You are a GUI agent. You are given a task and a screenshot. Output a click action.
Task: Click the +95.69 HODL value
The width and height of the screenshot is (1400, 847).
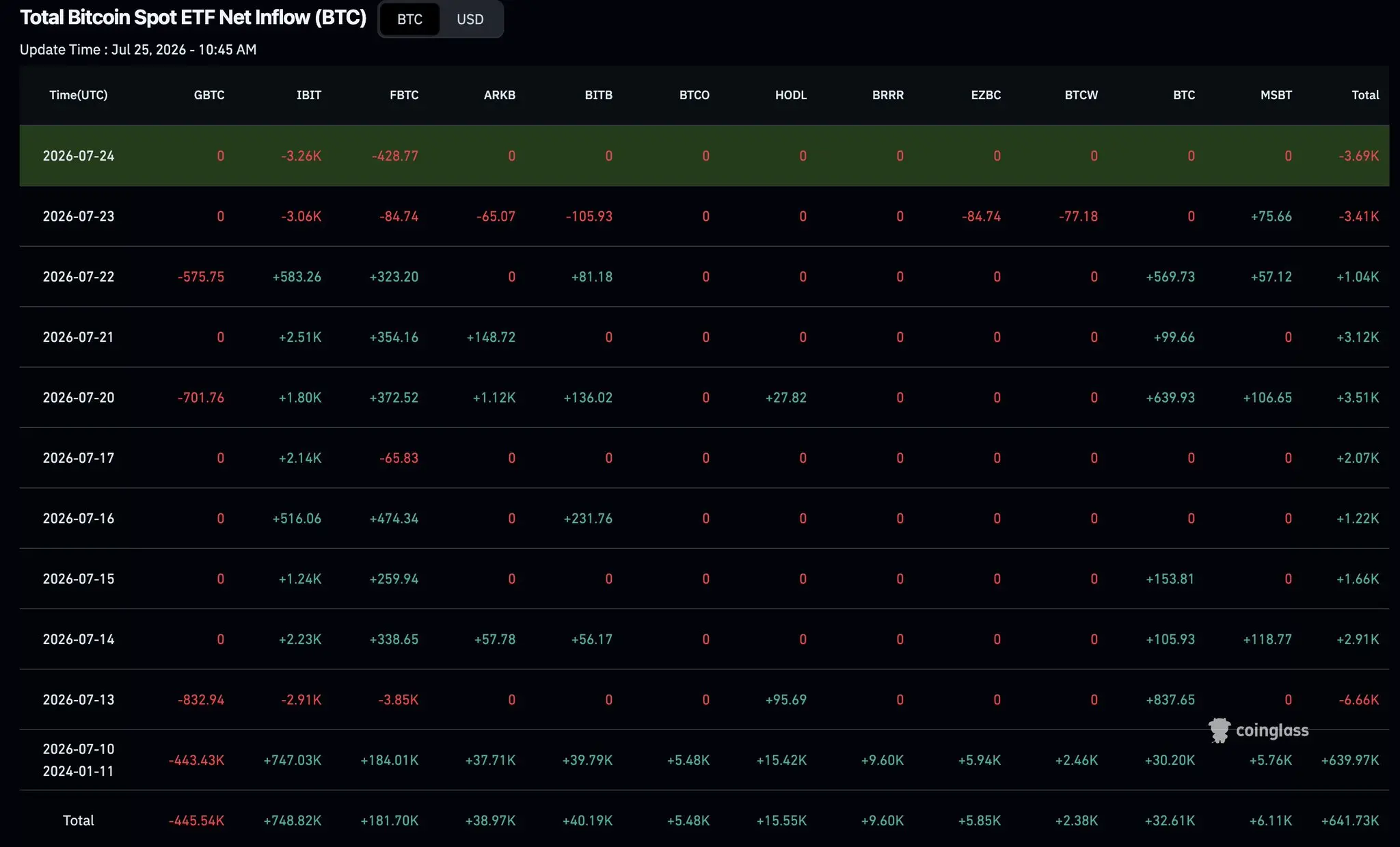[786, 699]
